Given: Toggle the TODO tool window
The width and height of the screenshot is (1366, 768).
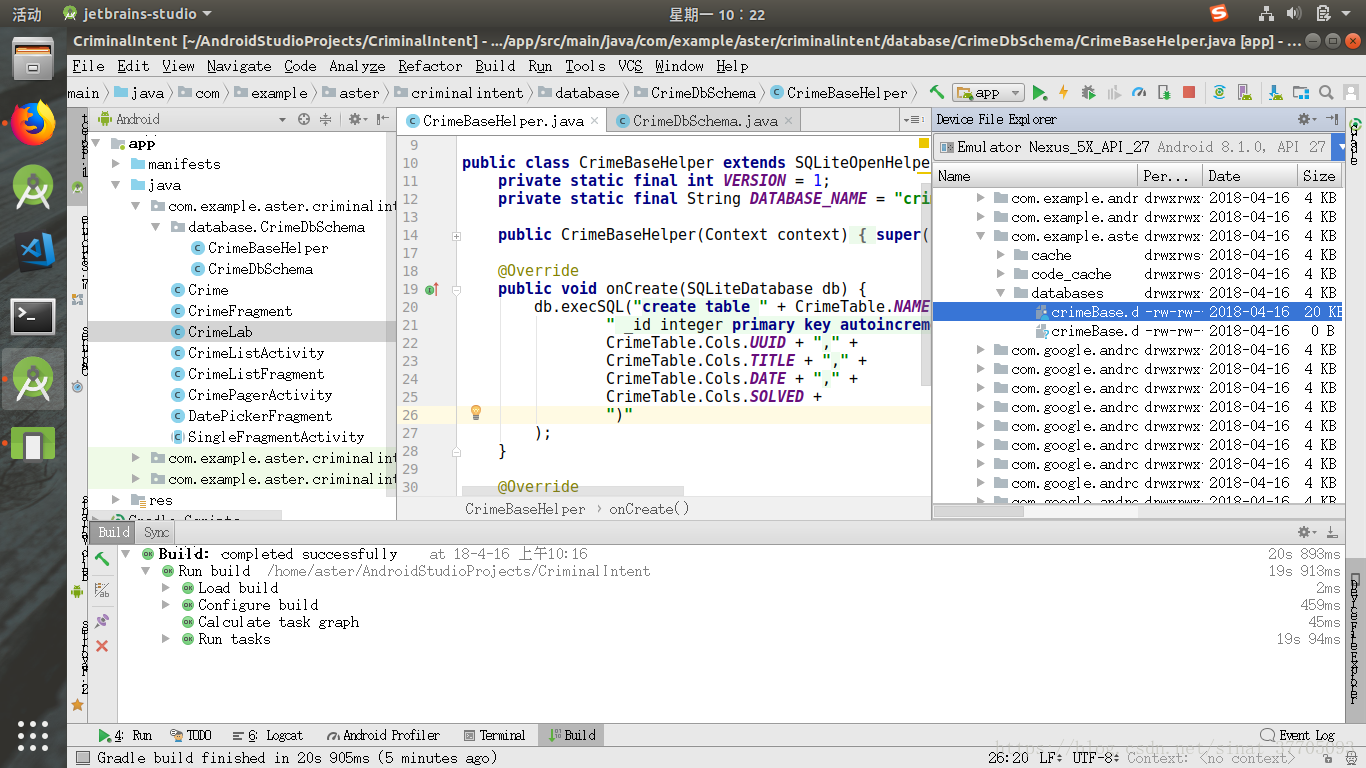Looking at the screenshot, I should [191, 735].
